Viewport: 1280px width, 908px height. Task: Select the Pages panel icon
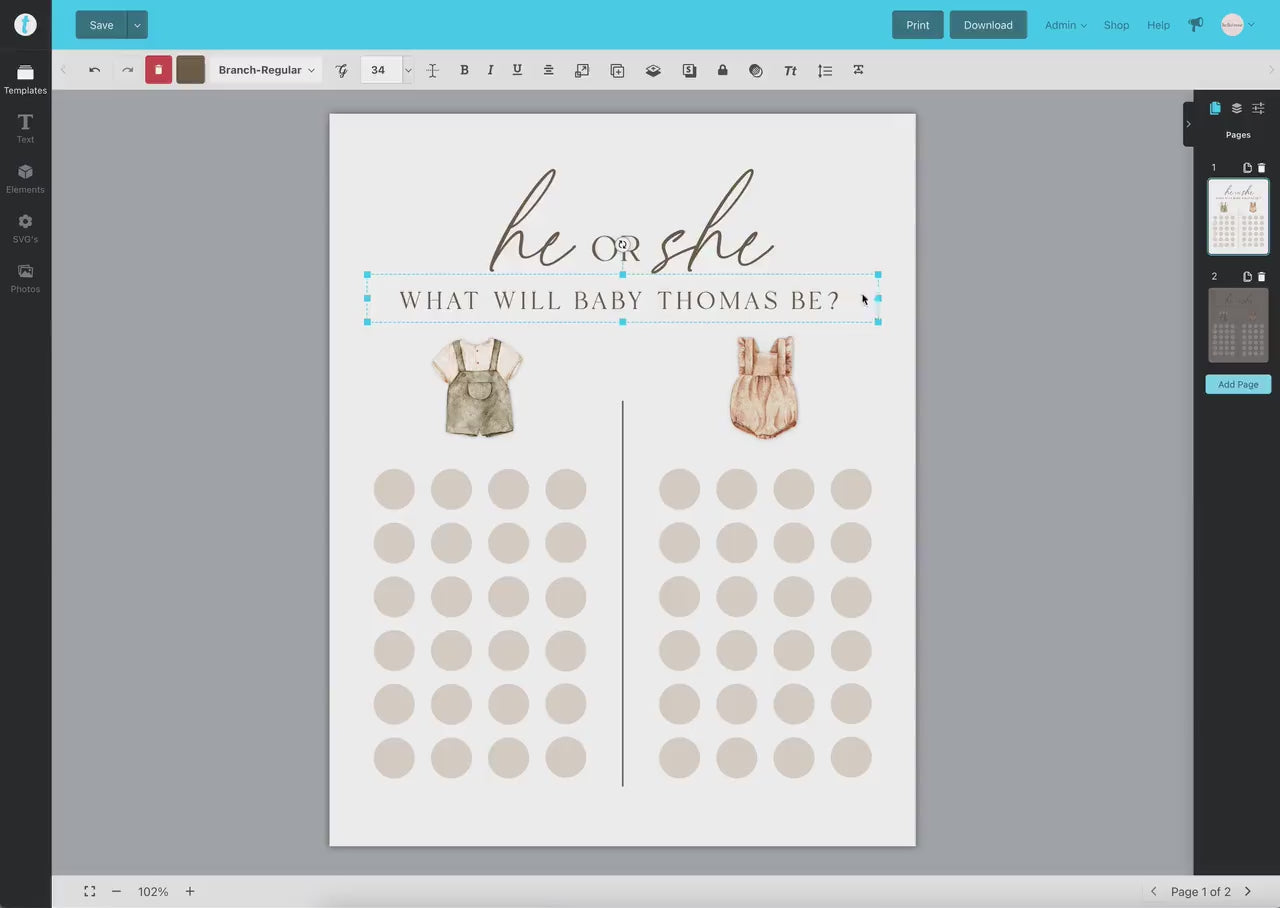[1215, 108]
